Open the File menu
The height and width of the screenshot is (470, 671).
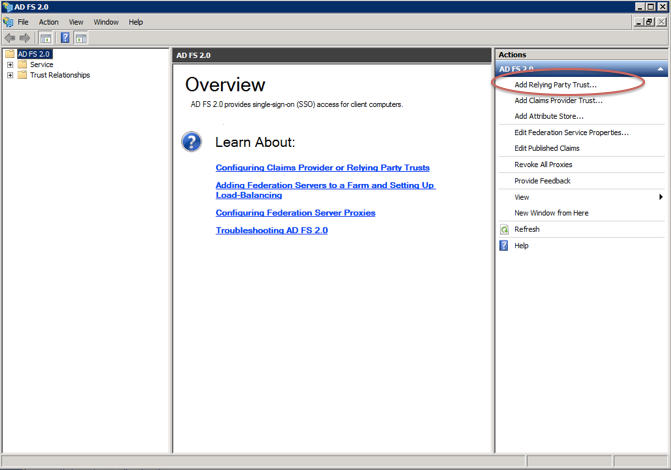point(23,22)
